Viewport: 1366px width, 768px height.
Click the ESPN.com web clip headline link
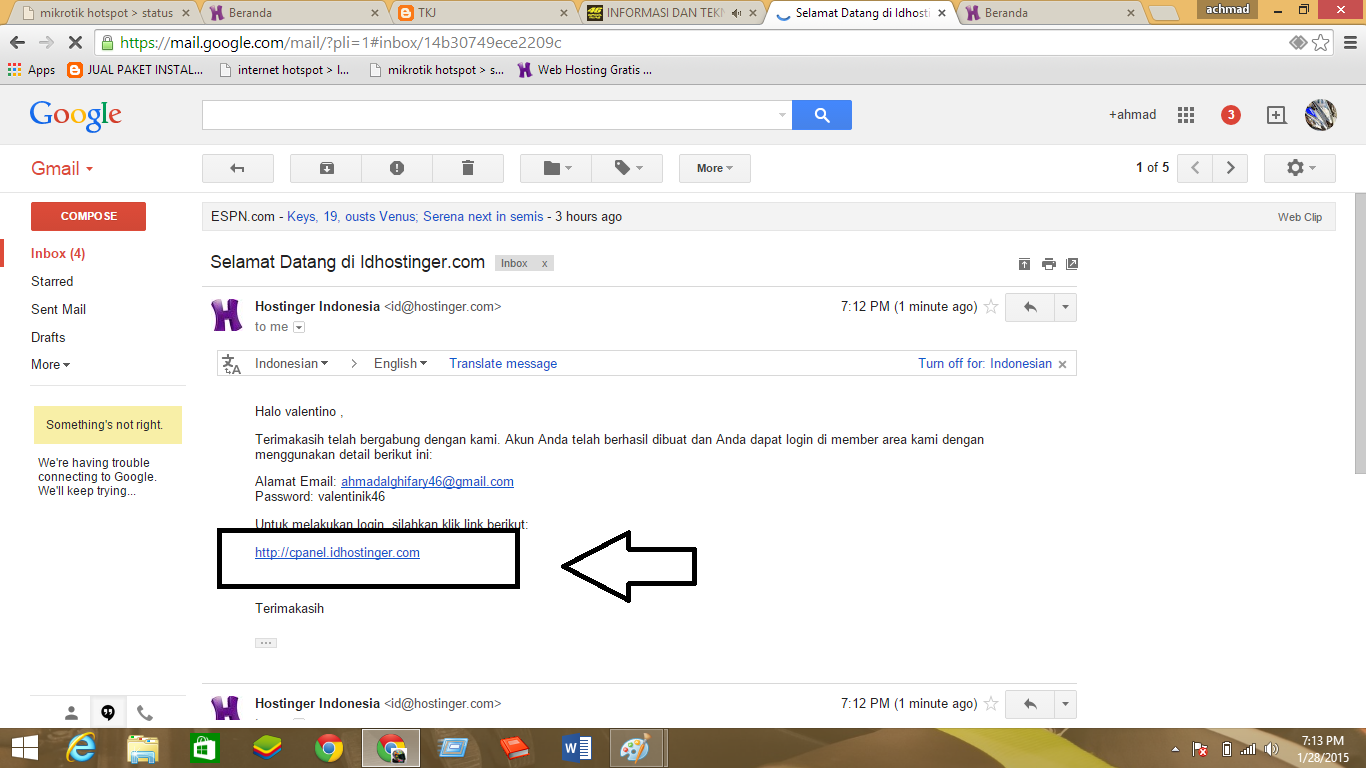tap(415, 217)
